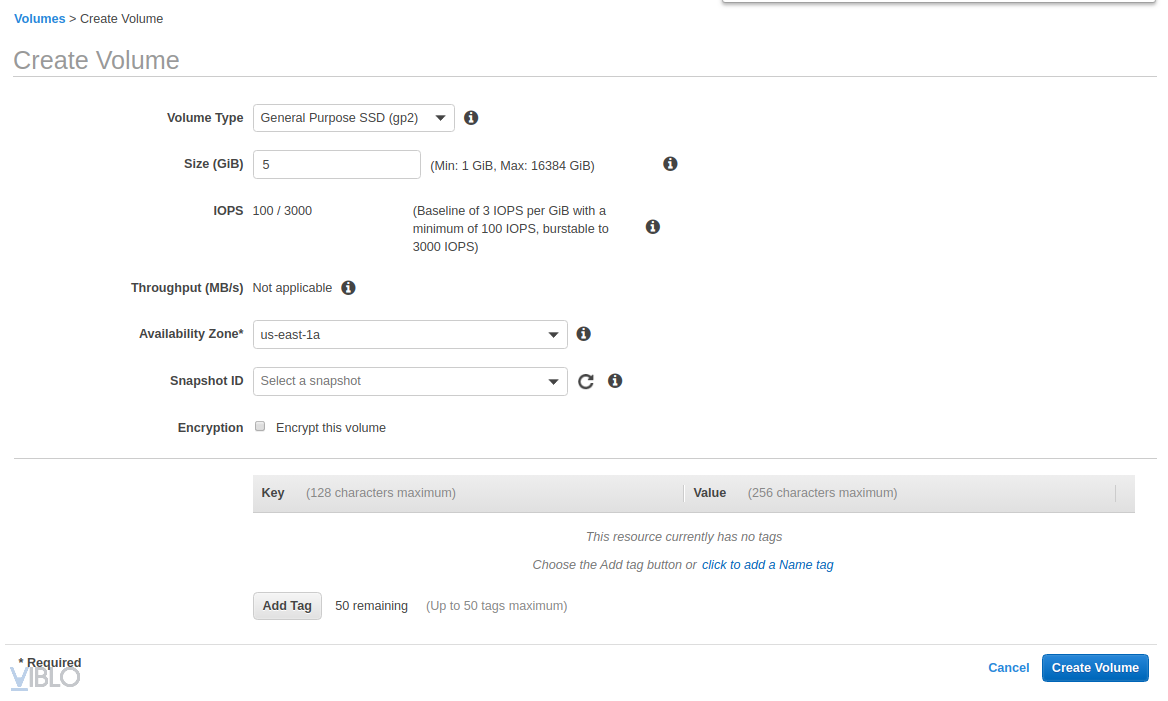Expand the Availability Zone dropdown
This screenshot has height=701, width=1168.
click(410, 334)
